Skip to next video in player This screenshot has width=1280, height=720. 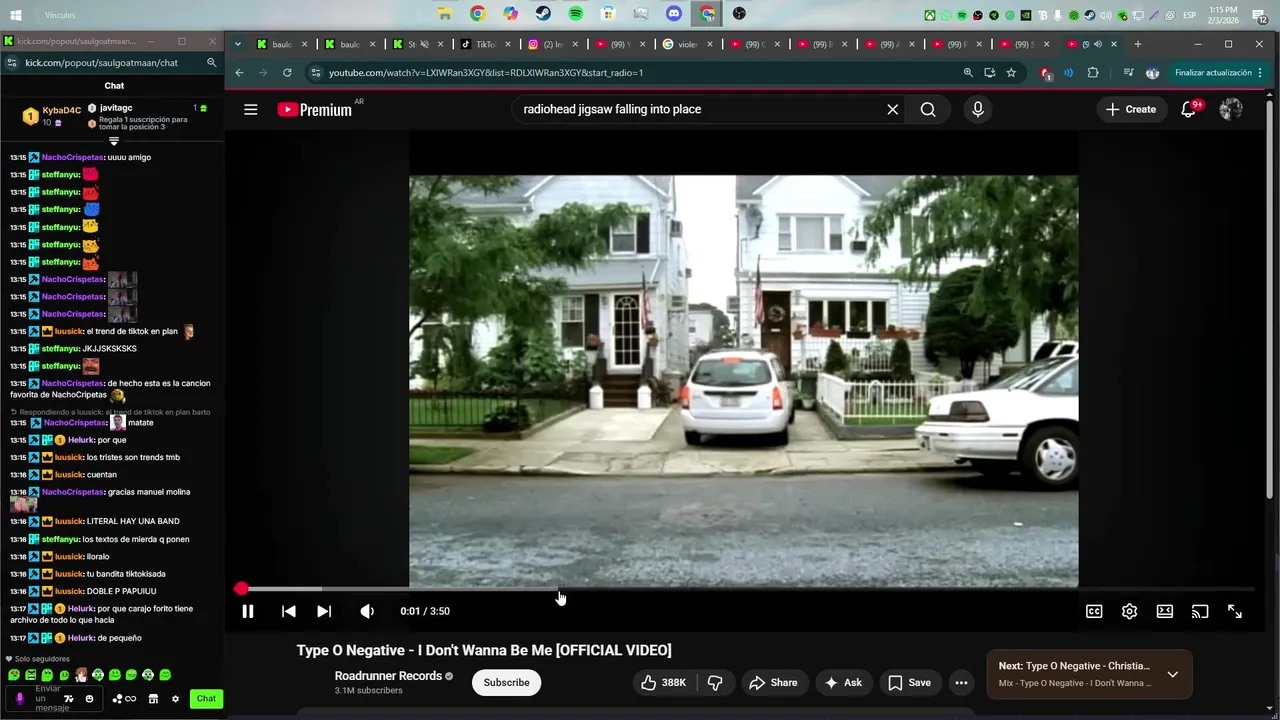(324, 611)
